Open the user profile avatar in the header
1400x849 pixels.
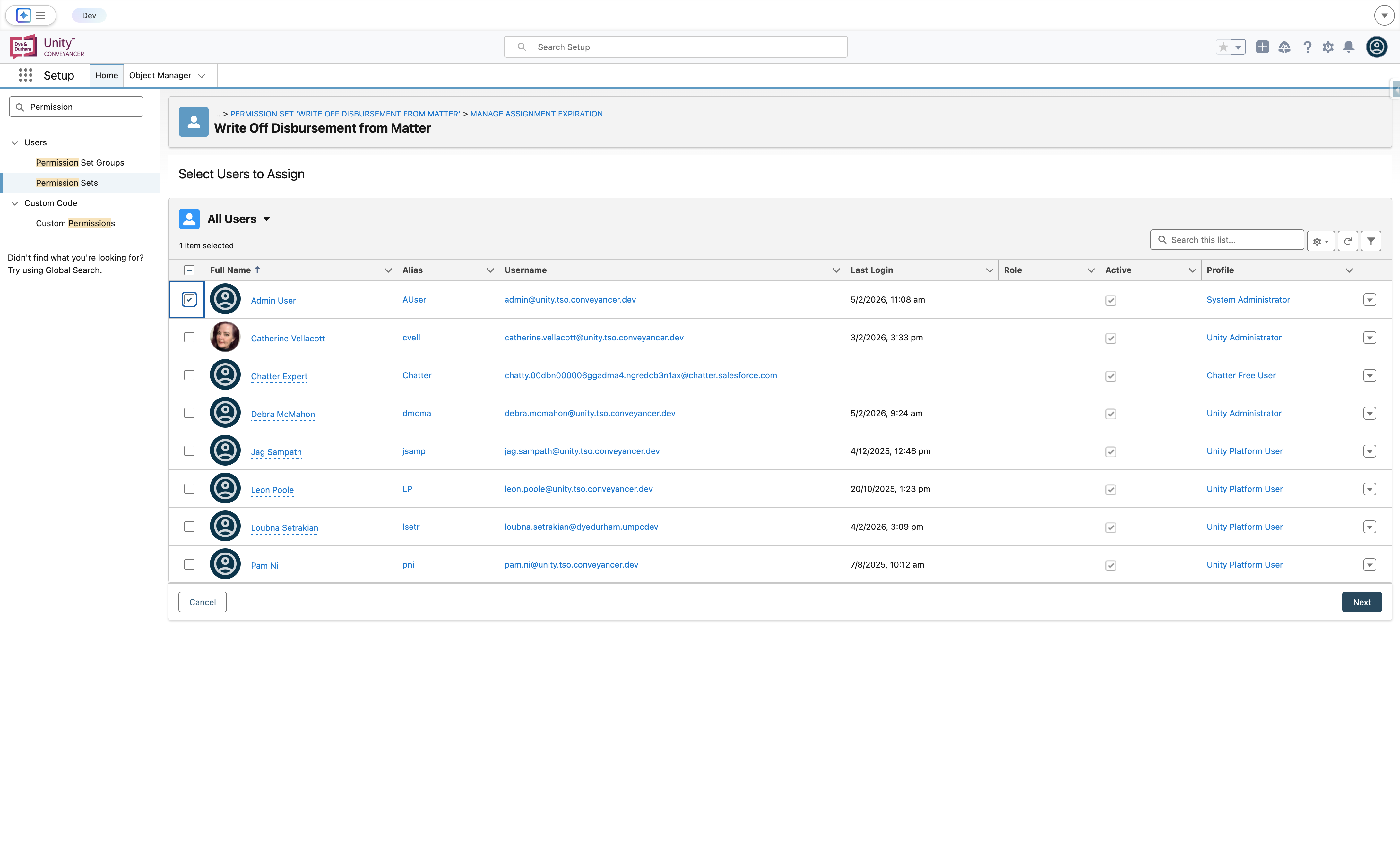coord(1376,47)
